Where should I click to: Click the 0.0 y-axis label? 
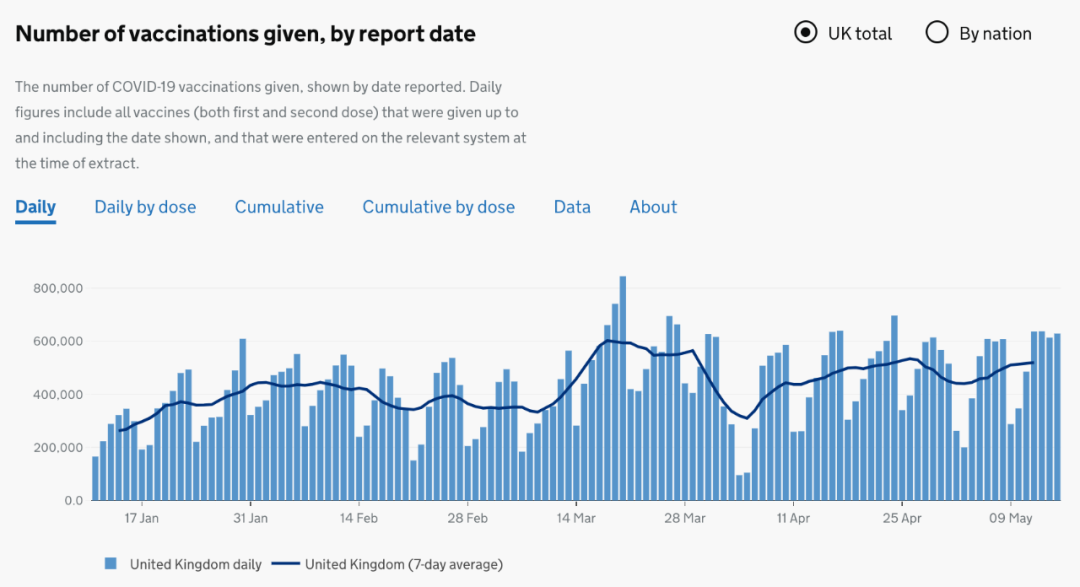click(74, 501)
